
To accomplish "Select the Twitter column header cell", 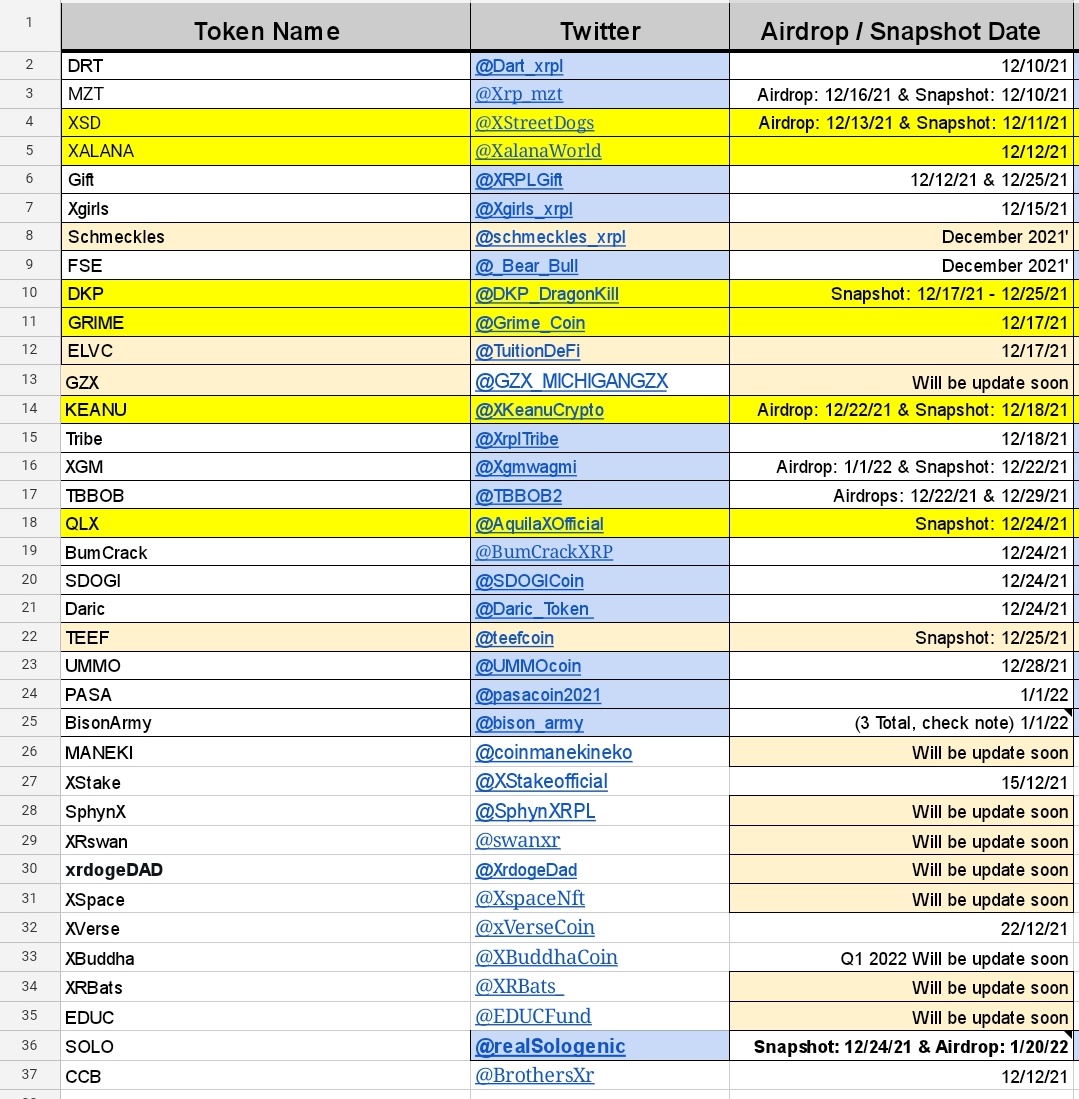I will point(600,28).
